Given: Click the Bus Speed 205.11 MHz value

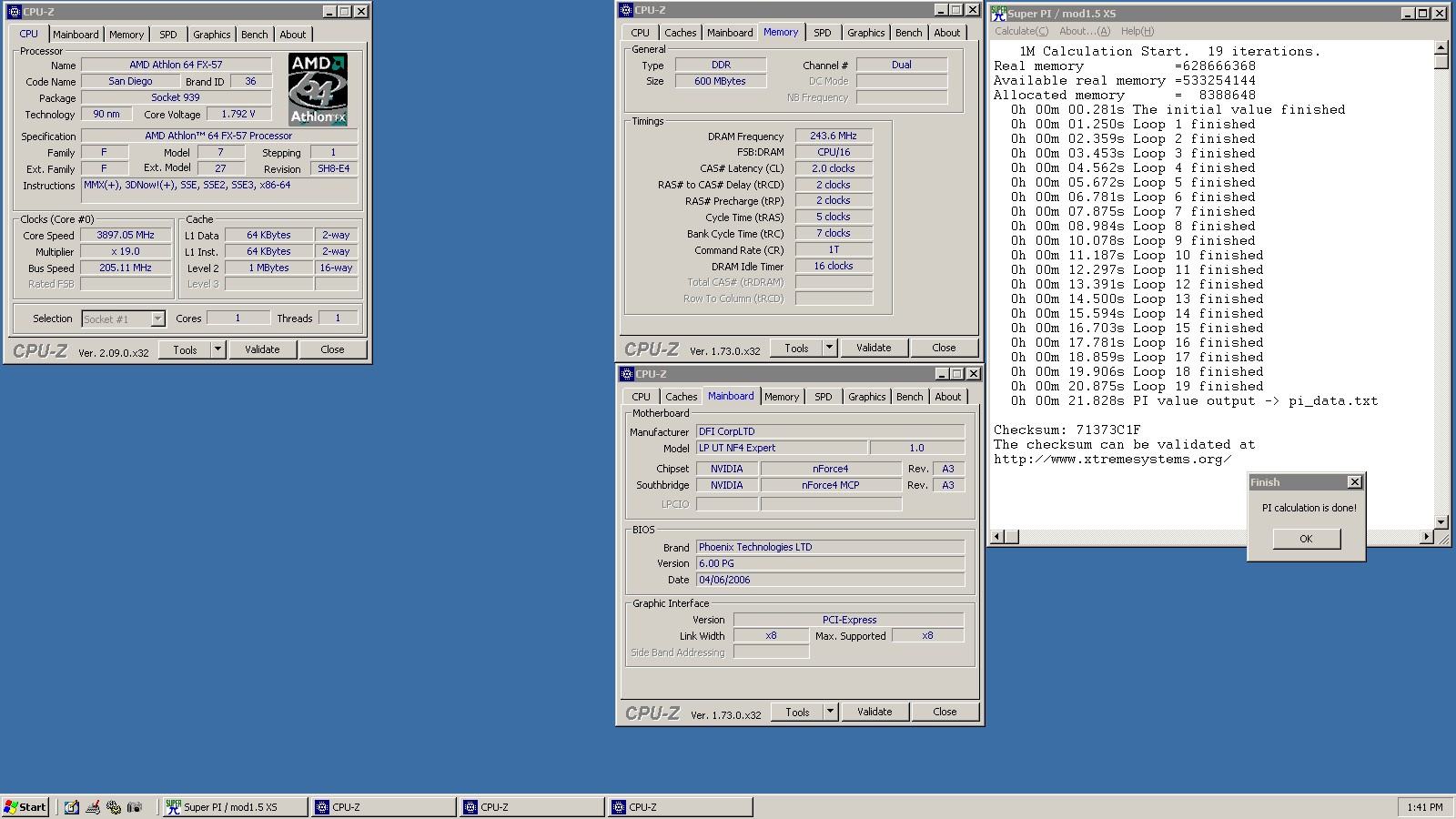Looking at the screenshot, I should click(x=126, y=268).
